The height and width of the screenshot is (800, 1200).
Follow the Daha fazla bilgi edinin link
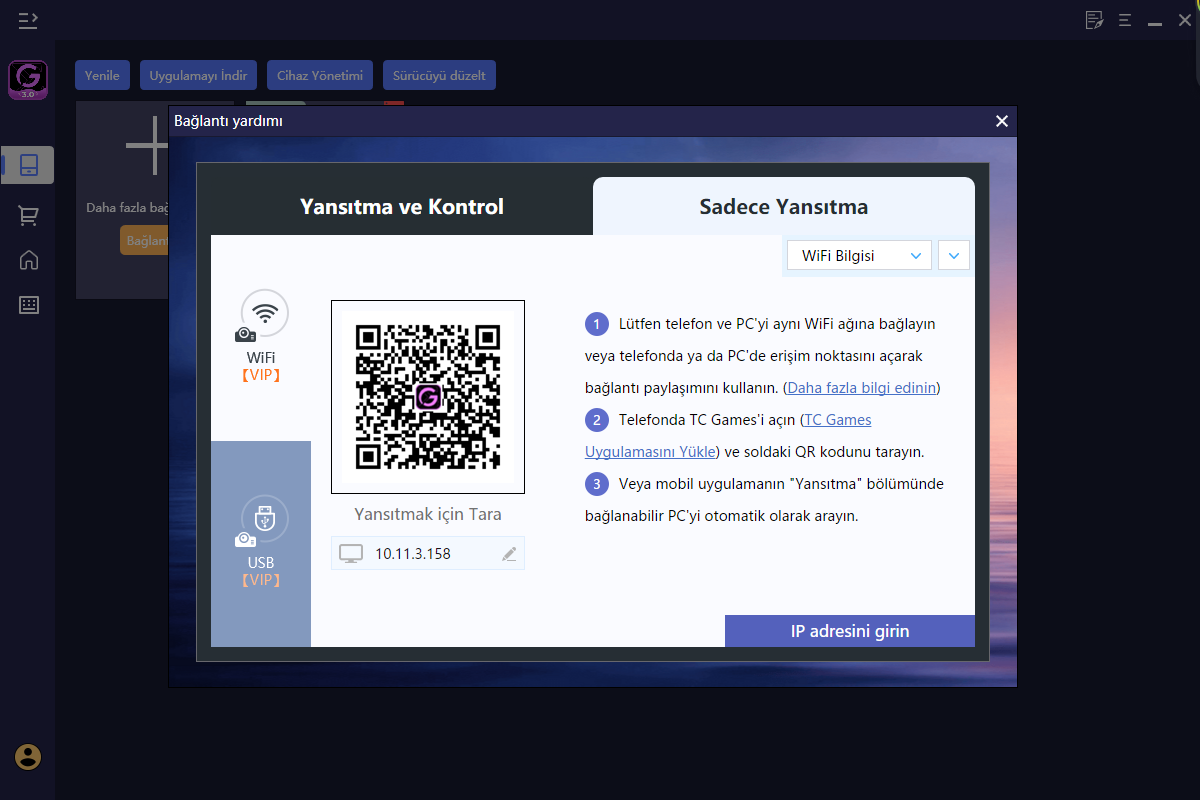(x=862, y=387)
